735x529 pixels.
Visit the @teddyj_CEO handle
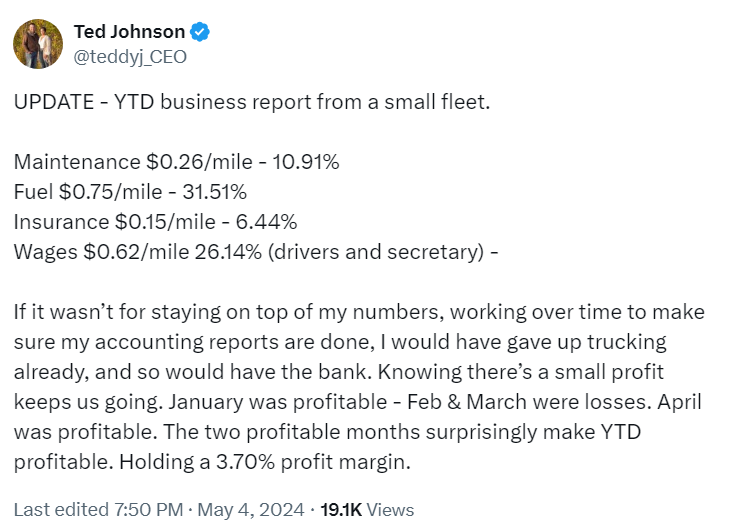[130, 57]
